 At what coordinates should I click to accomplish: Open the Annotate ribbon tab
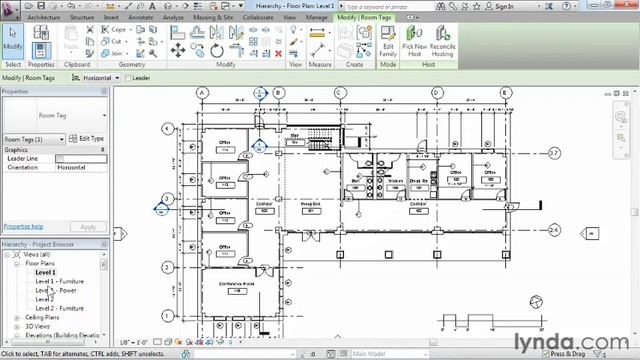[x=140, y=18]
